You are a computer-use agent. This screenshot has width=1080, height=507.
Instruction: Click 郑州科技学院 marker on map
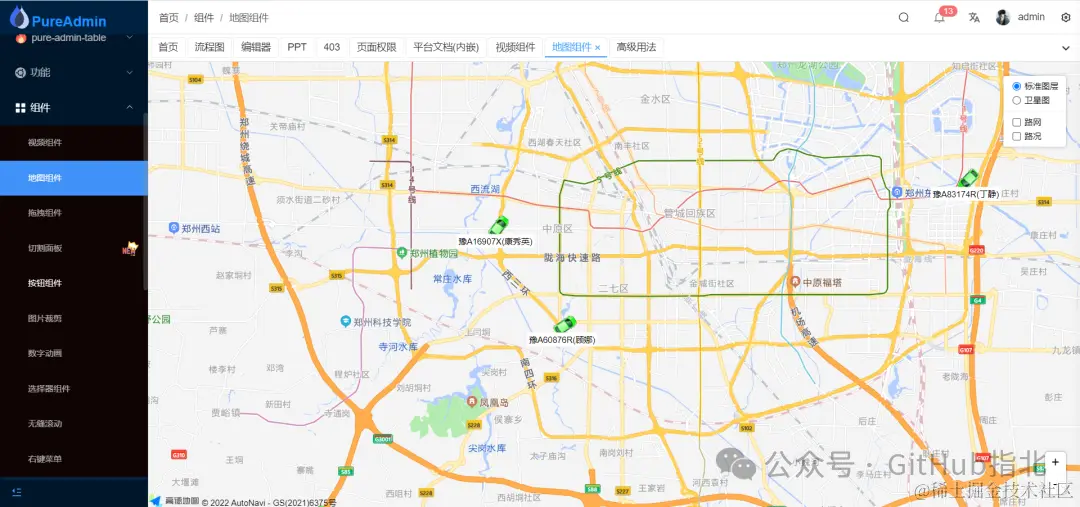(345, 321)
